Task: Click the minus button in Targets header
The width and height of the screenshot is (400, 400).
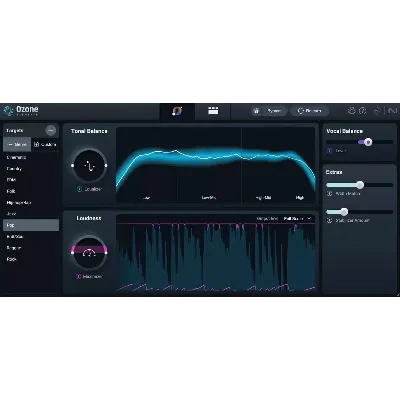Action: pos(51,130)
